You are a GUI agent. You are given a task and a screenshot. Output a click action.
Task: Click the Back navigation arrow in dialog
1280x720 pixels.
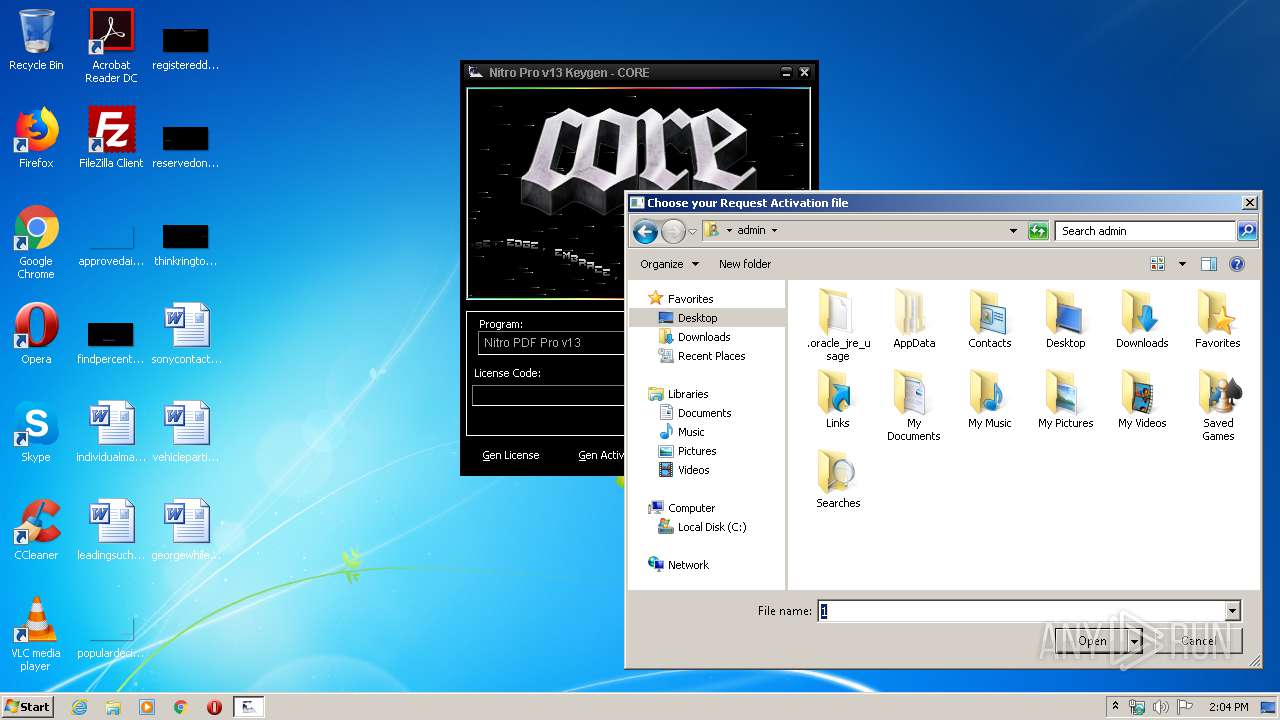tap(646, 231)
